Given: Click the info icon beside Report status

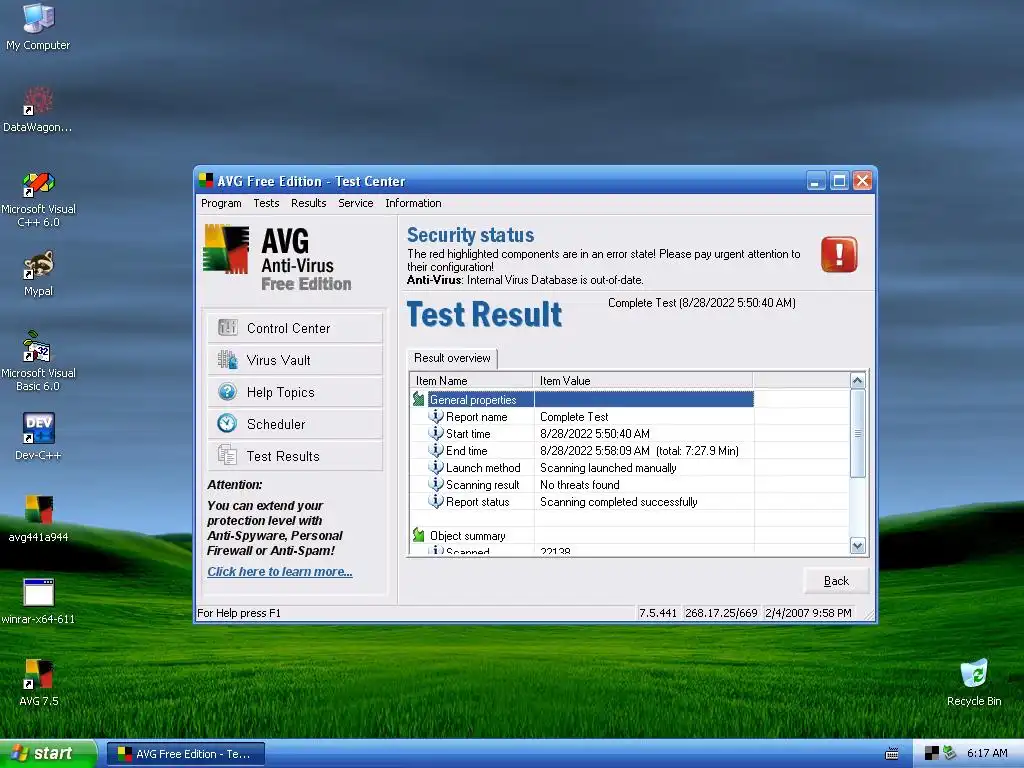Looking at the screenshot, I should point(436,501).
